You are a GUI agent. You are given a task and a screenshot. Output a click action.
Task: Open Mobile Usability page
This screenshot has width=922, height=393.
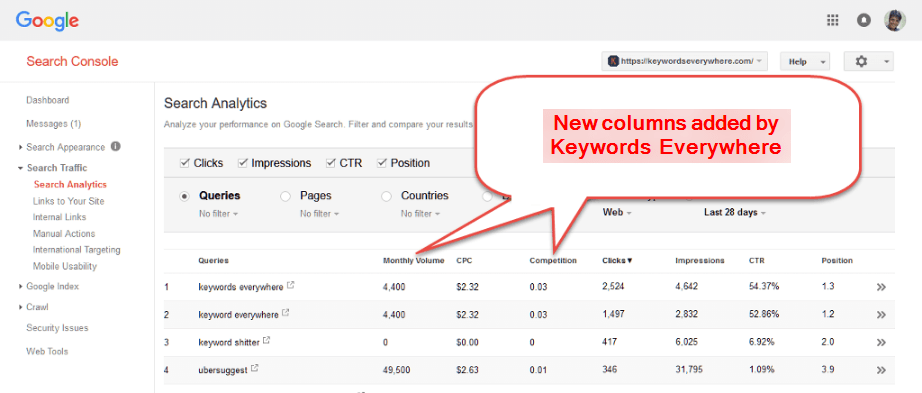click(65, 266)
